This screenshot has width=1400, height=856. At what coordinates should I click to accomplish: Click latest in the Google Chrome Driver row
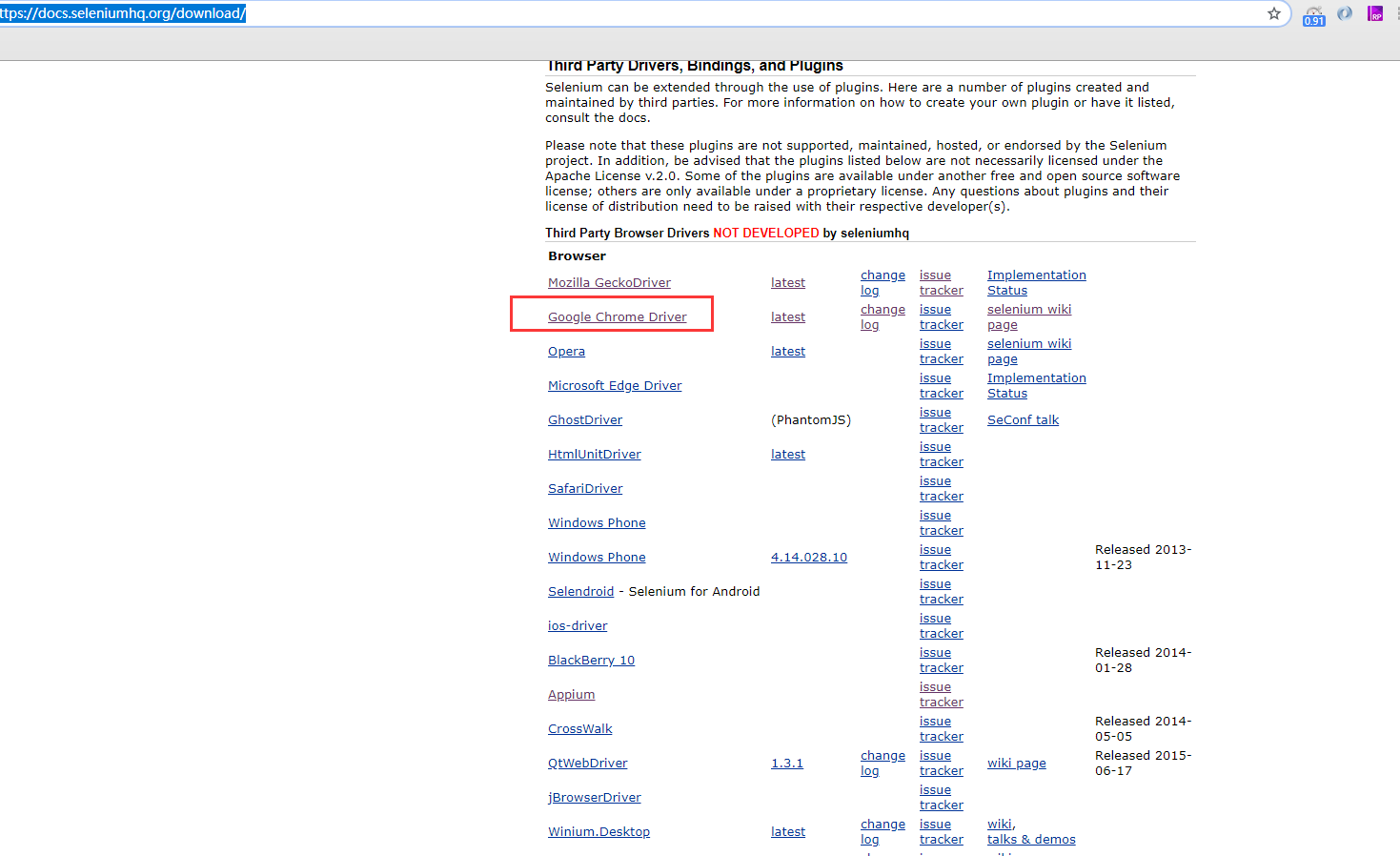click(x=788, y=316)
